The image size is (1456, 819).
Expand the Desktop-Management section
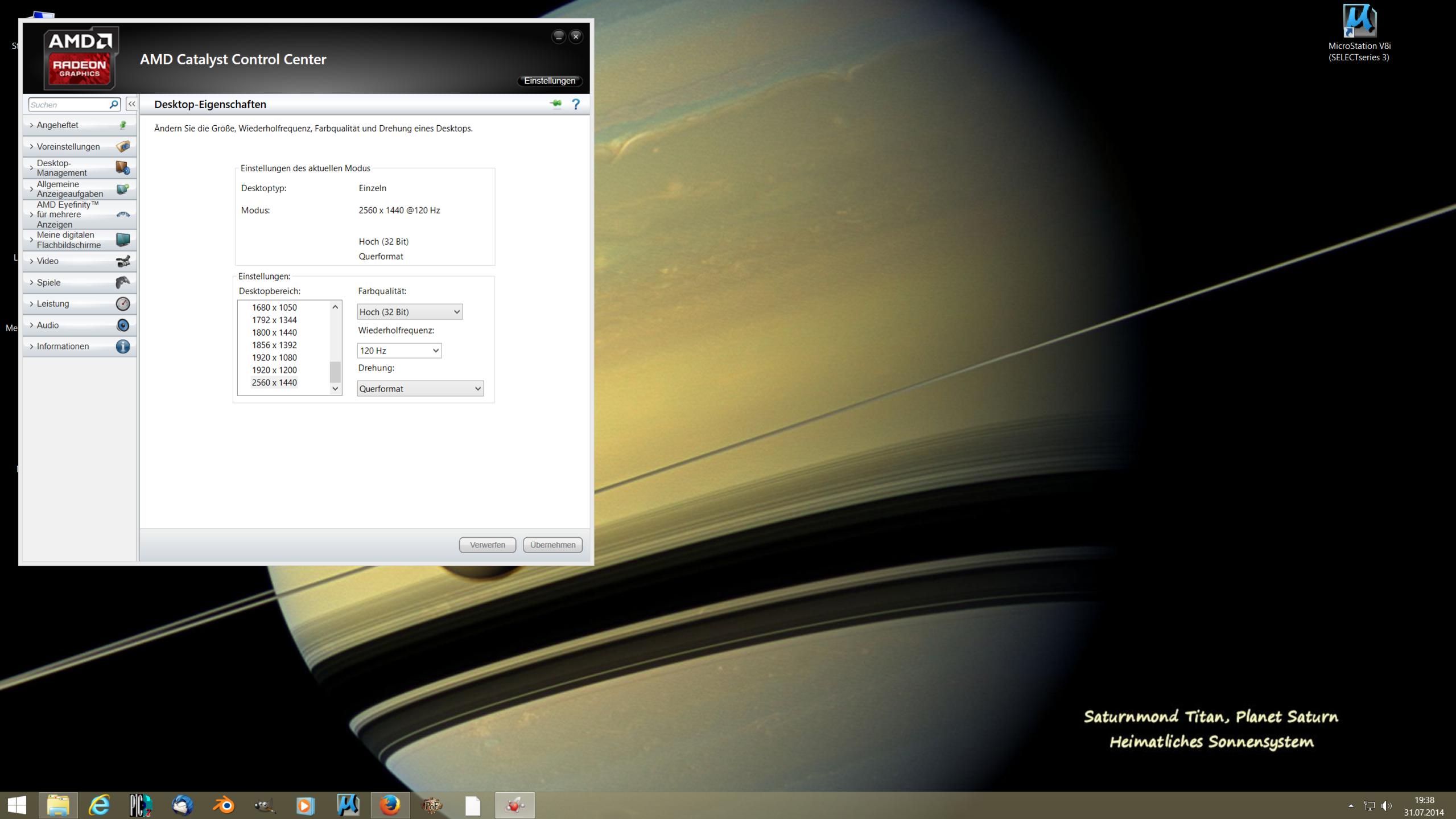coord(61,168)
